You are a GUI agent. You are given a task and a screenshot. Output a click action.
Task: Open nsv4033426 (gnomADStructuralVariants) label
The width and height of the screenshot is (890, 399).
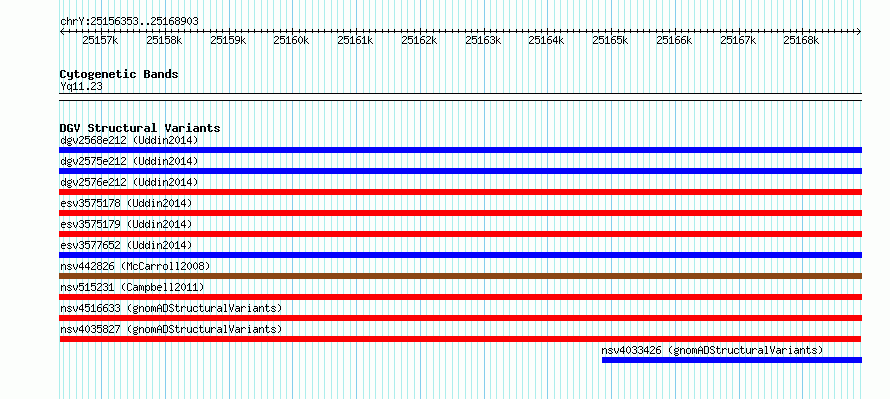[712, 350]
